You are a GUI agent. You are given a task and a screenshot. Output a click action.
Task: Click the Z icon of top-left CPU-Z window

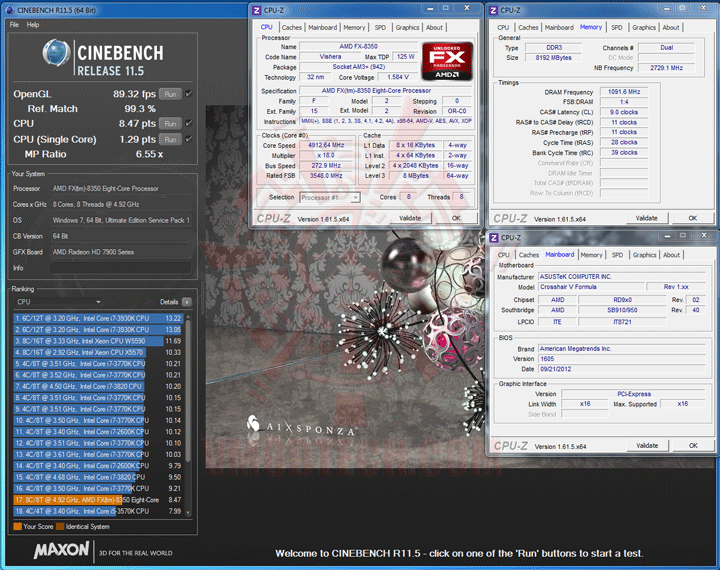(x=257, y=10)
